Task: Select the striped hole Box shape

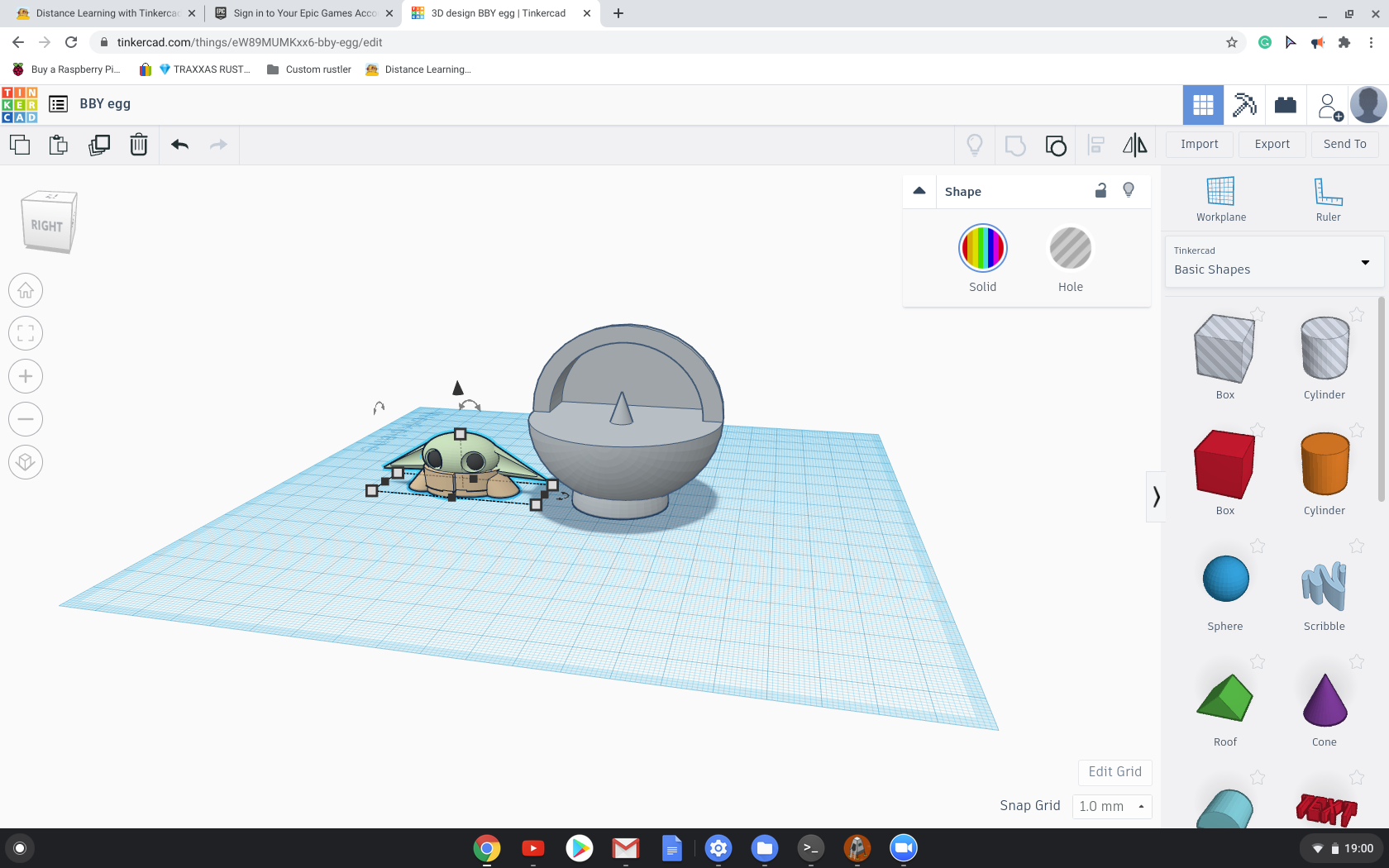Action: (x=1224, y=348)
